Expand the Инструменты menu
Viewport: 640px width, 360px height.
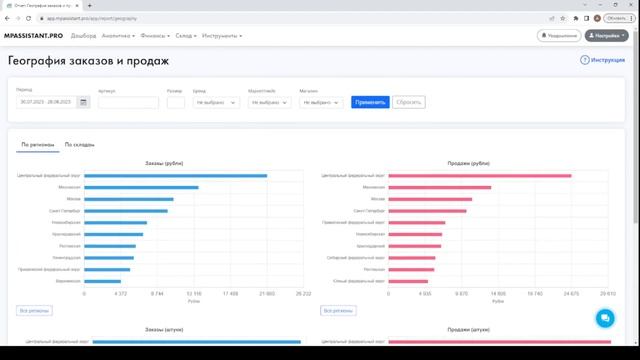pyautogui.click(x=222, y=36)
